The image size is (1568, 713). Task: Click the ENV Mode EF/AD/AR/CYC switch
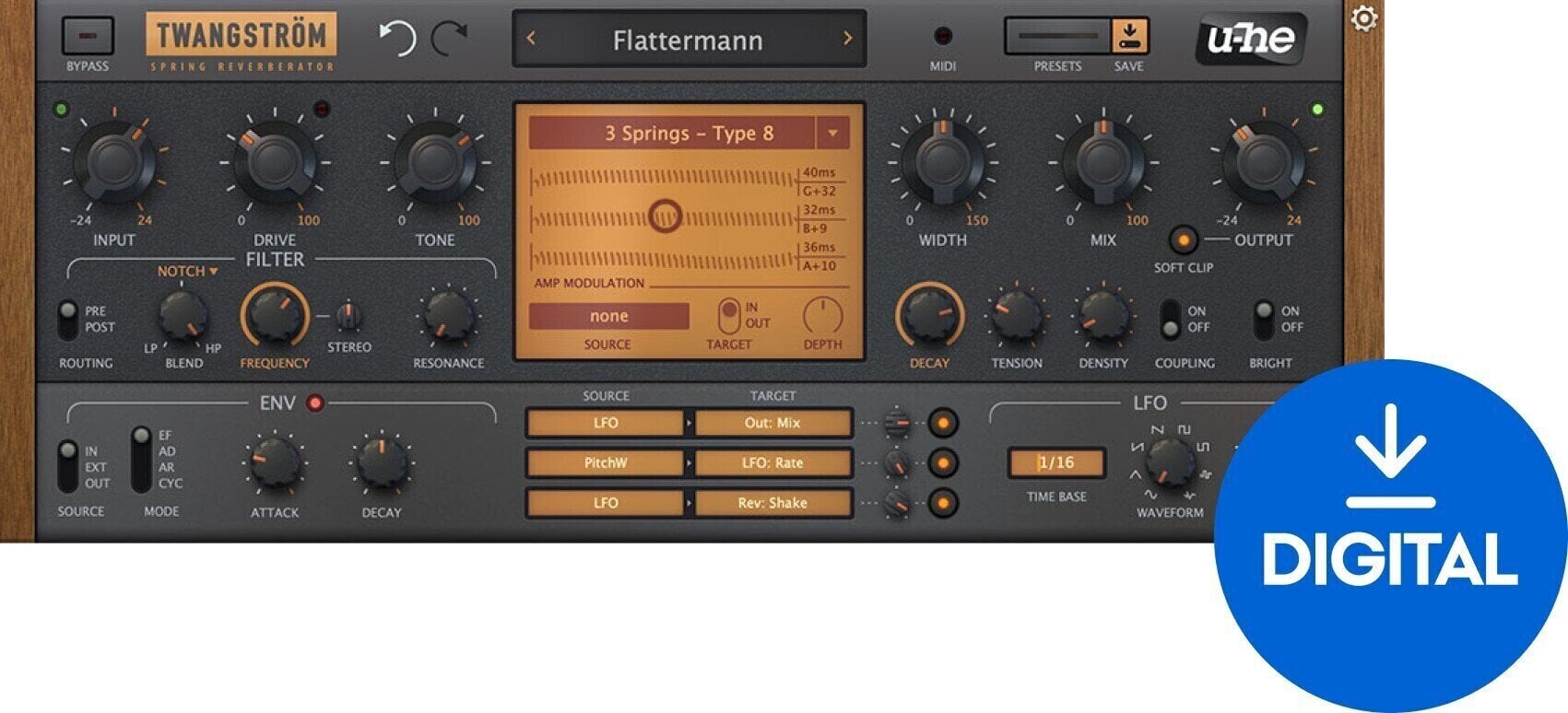click(x=141, y=459)
